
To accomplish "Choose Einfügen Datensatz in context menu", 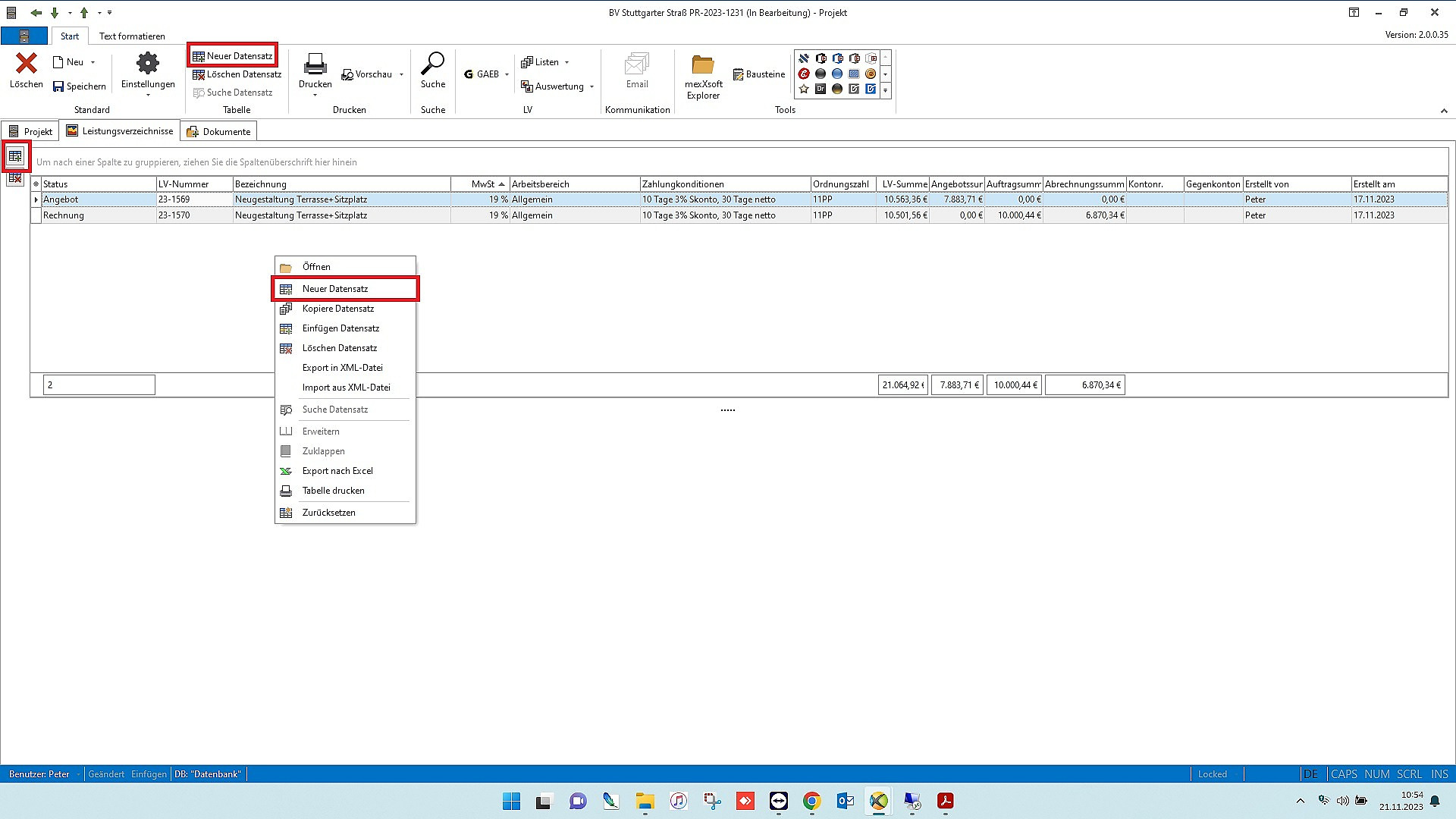I will point(345,328).
